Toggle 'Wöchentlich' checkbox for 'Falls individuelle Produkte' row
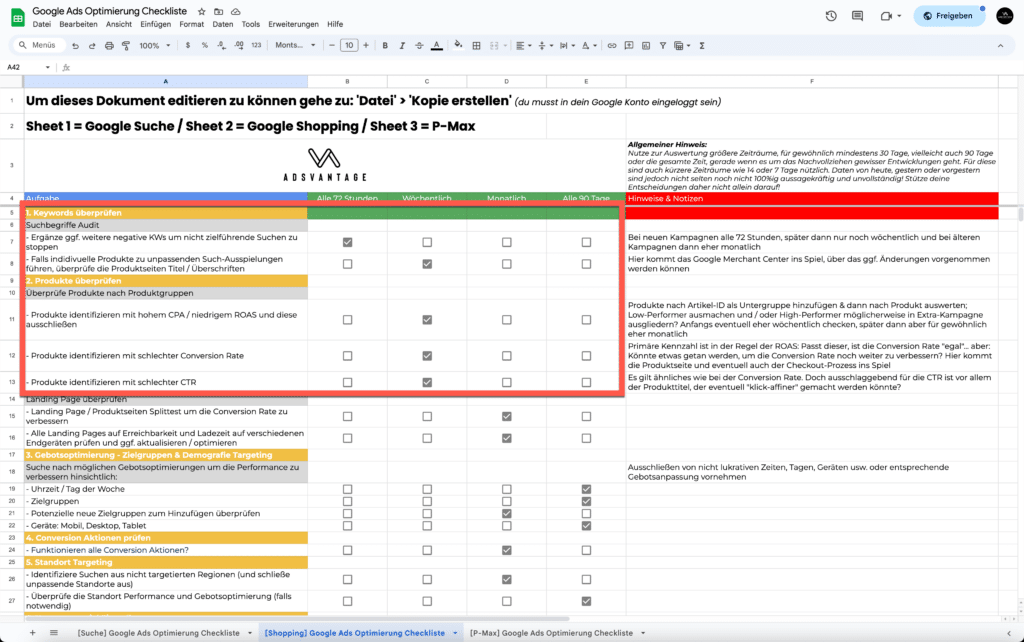1024x642 pixels. (x=427, y=264)
